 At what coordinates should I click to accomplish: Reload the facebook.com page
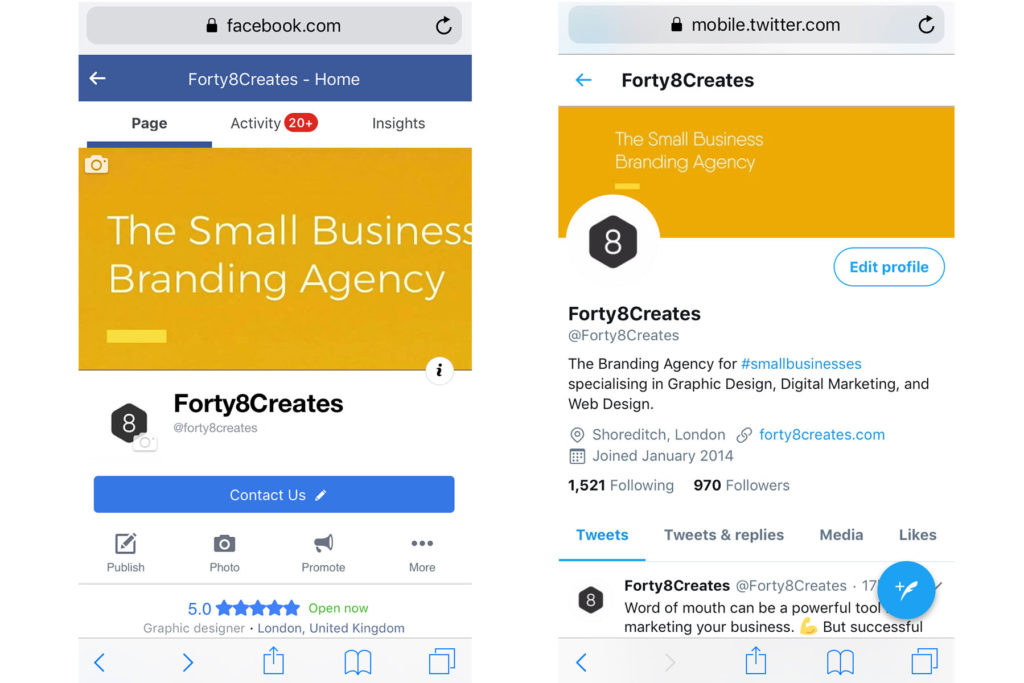(443, 25)
